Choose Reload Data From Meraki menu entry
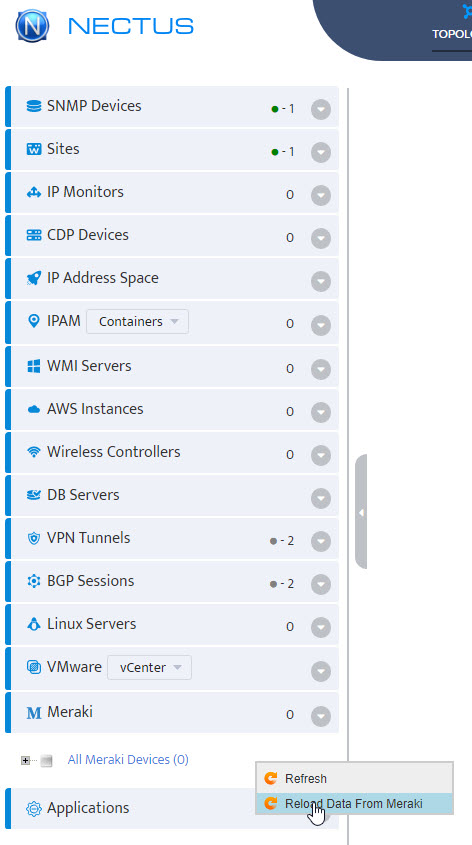The height and width of the screenshot is (845, 472). 355,804
